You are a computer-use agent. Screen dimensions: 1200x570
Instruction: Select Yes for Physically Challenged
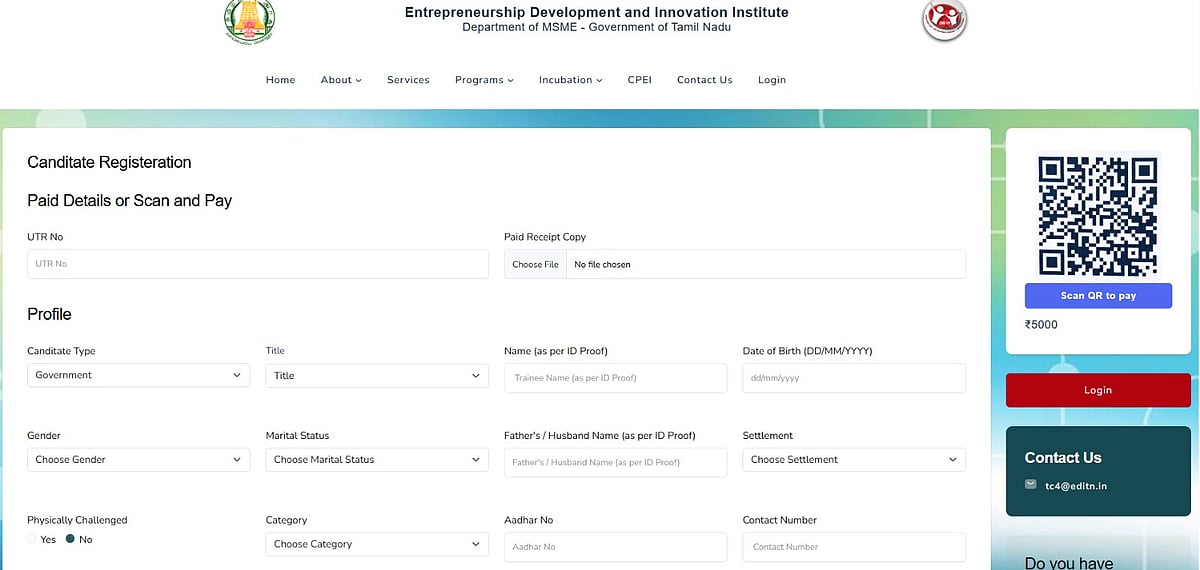33,539
